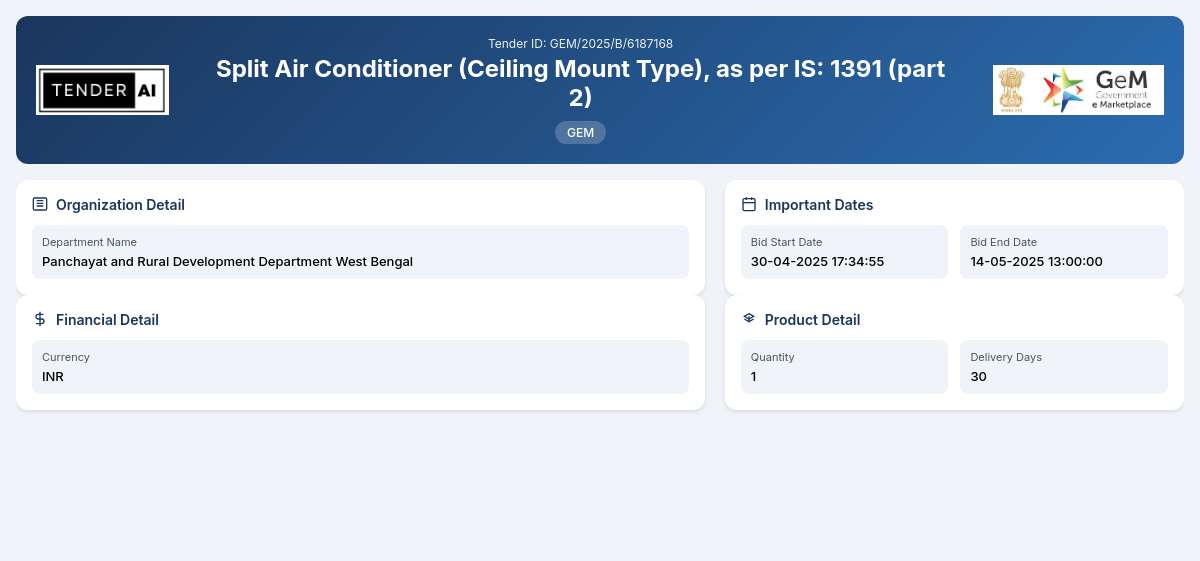This screenshot has height=561, width=1200.
Task: Click the Financial Detail dollar icon
Action: tap(40, 319)
